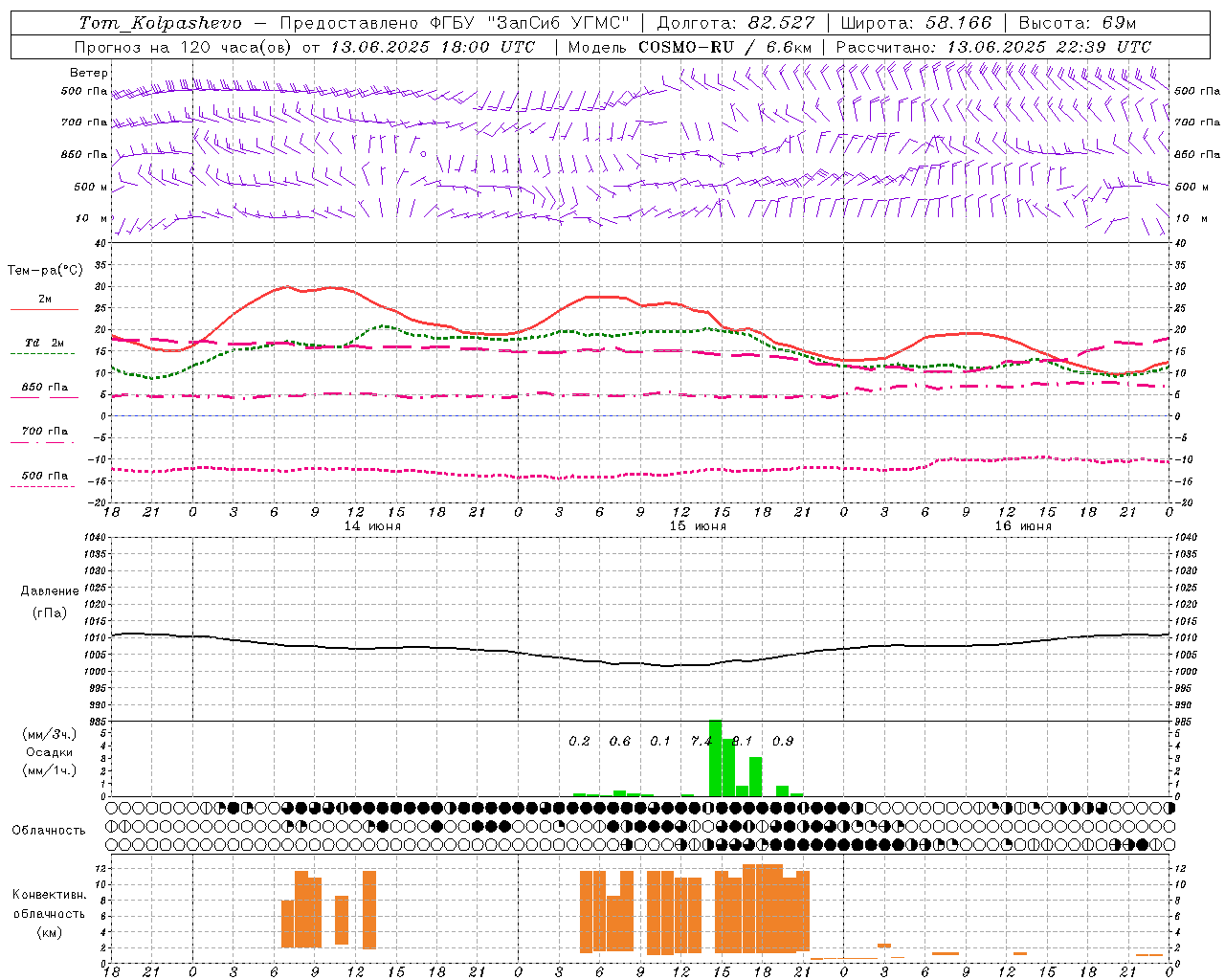Click the 14 июня date label

click(372, 526)
